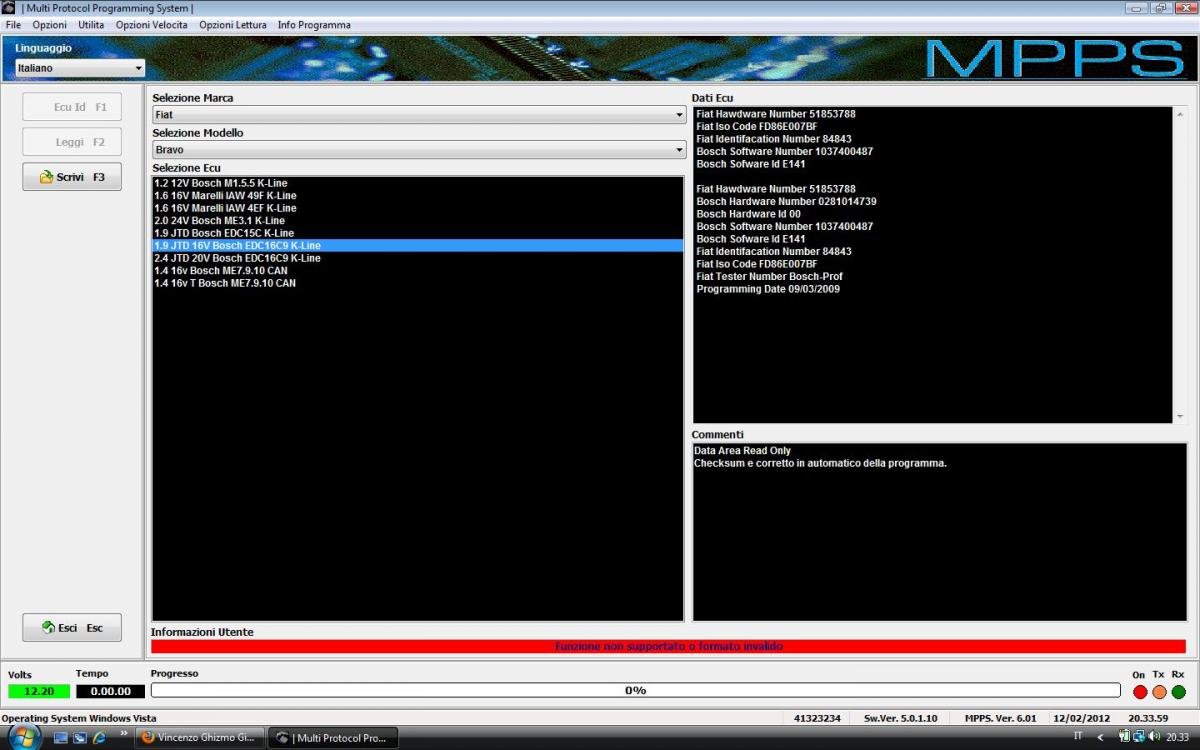The image size is (1200, 750).
Task: Select 1.2 12V Bosch M1.5.5 K-Line ECU
Action: click(x=418, y=183)
